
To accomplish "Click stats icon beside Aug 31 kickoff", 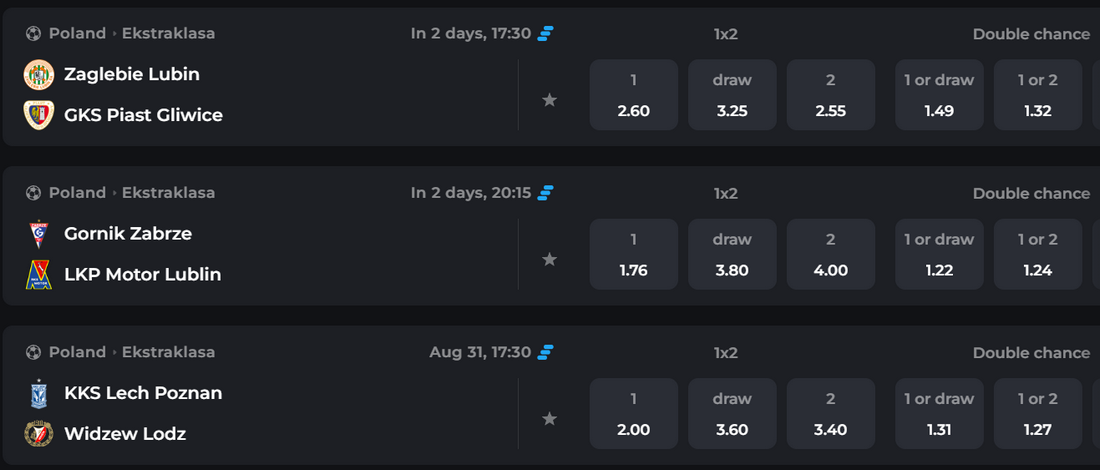I will [546, 352].
